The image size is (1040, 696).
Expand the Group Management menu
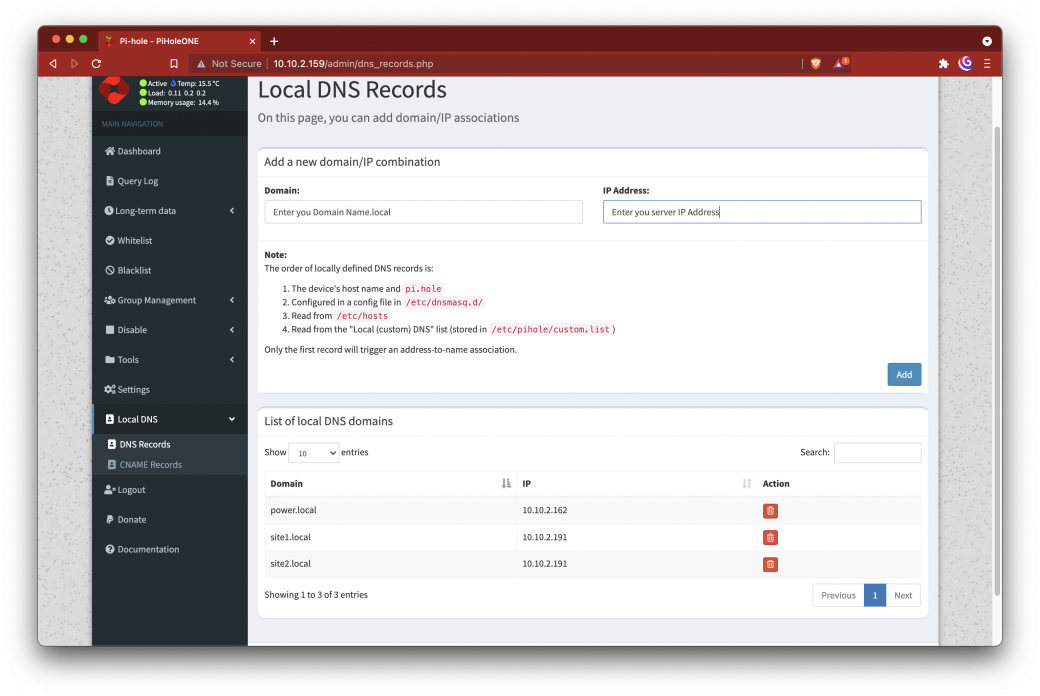point(169,300)
